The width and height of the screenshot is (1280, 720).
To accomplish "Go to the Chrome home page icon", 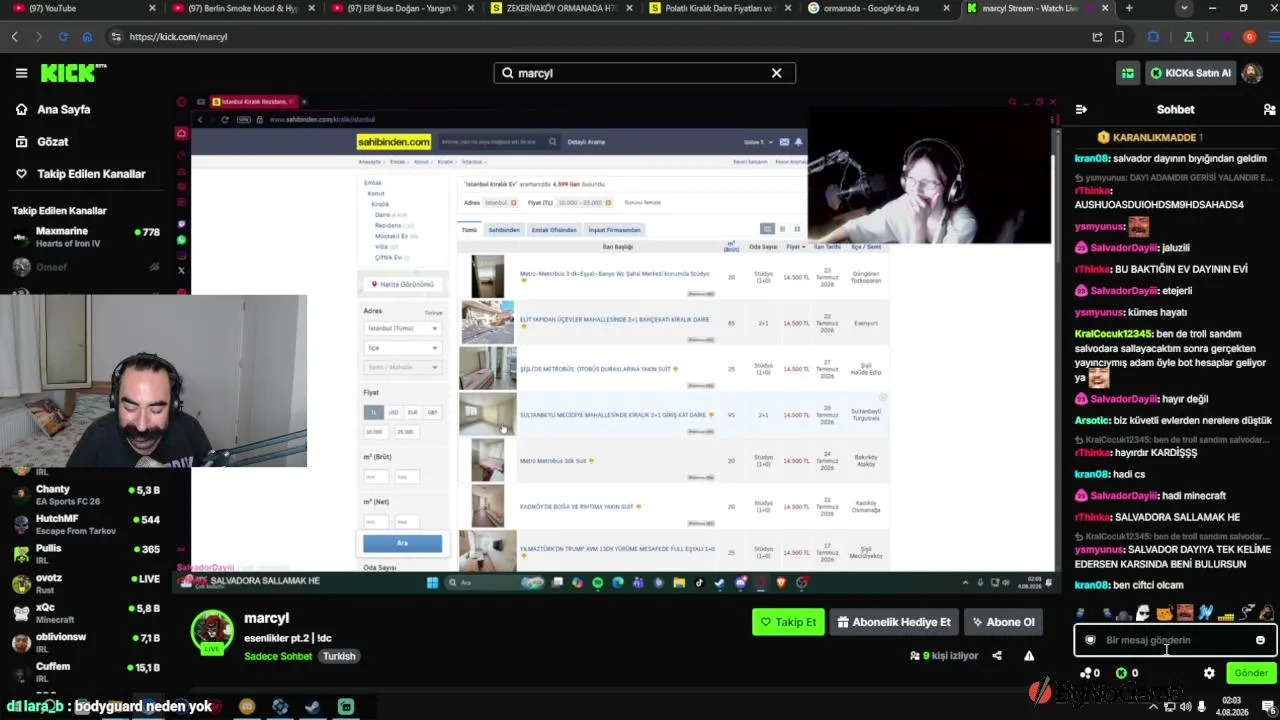I will [87, 37].
